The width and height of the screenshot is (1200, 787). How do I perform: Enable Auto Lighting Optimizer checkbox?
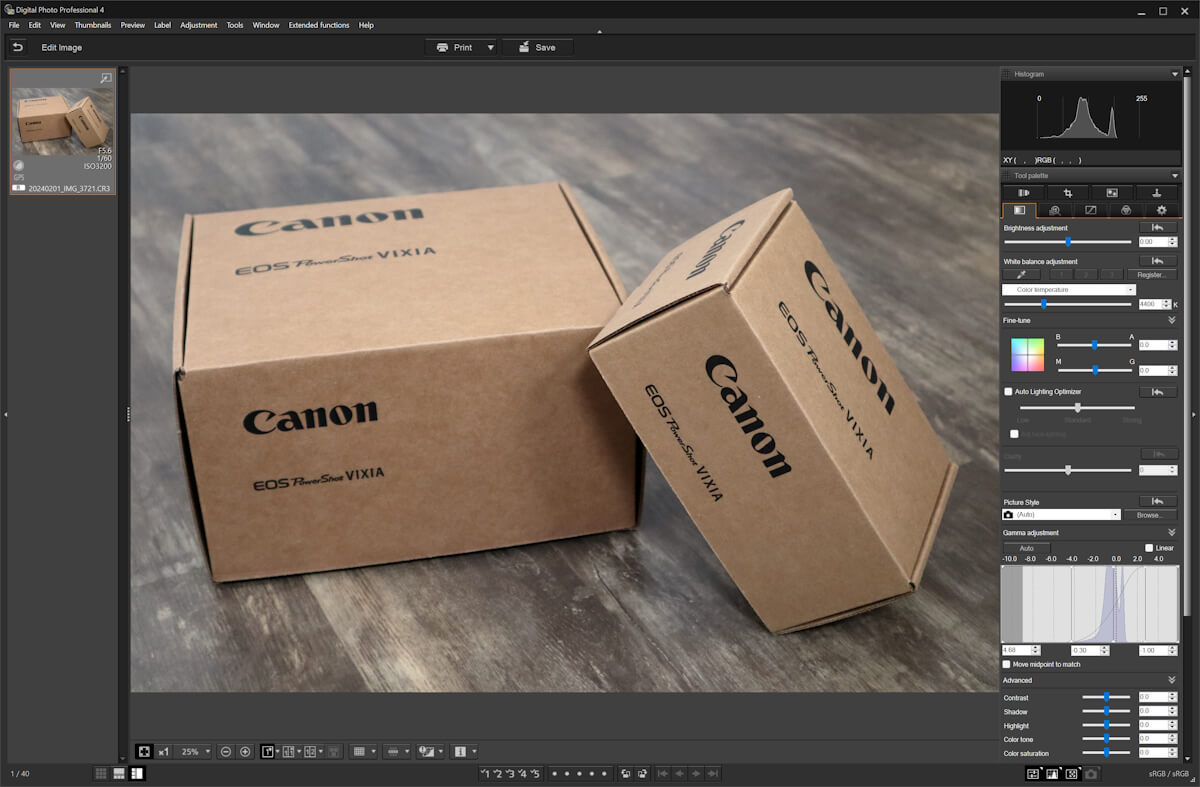coord(1008,392)
